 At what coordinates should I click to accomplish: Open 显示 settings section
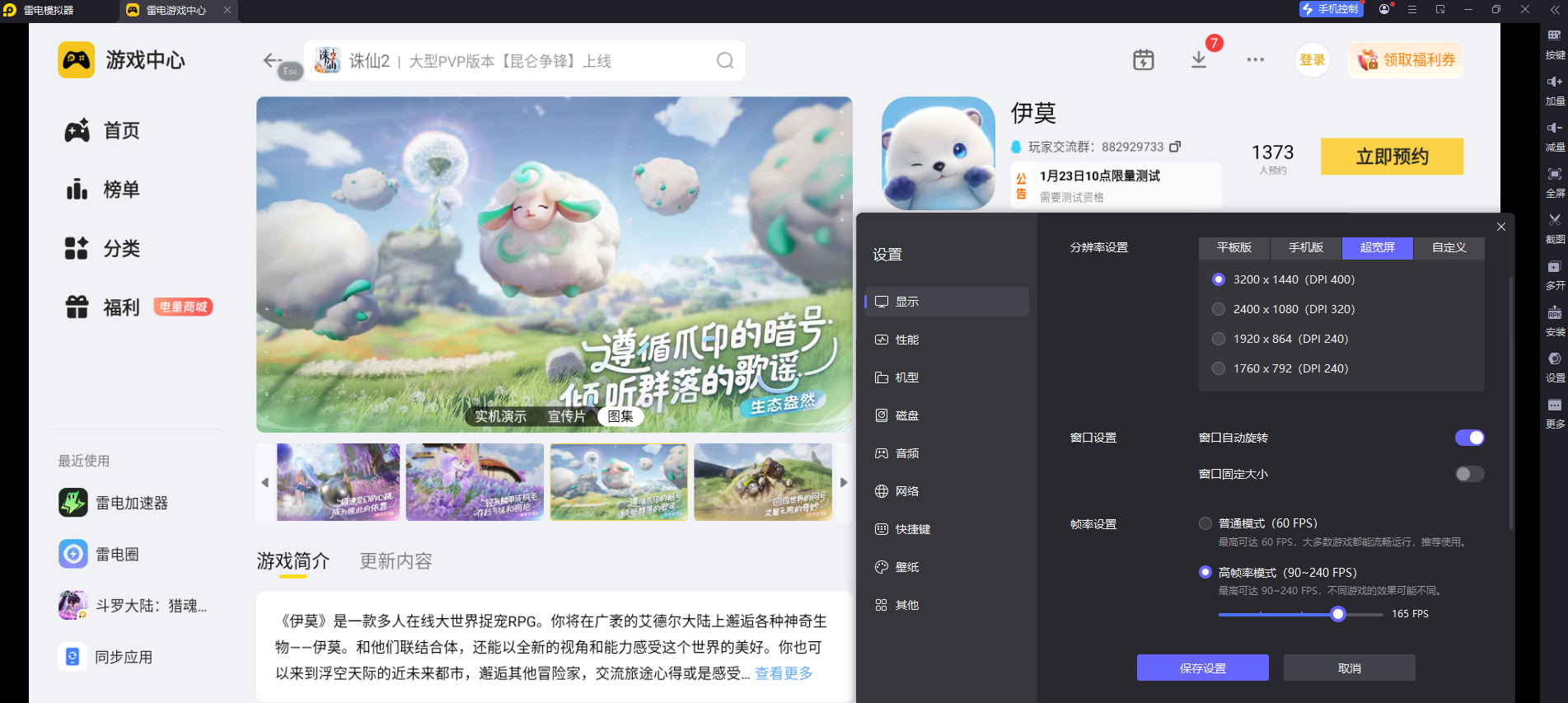(947, 302)
